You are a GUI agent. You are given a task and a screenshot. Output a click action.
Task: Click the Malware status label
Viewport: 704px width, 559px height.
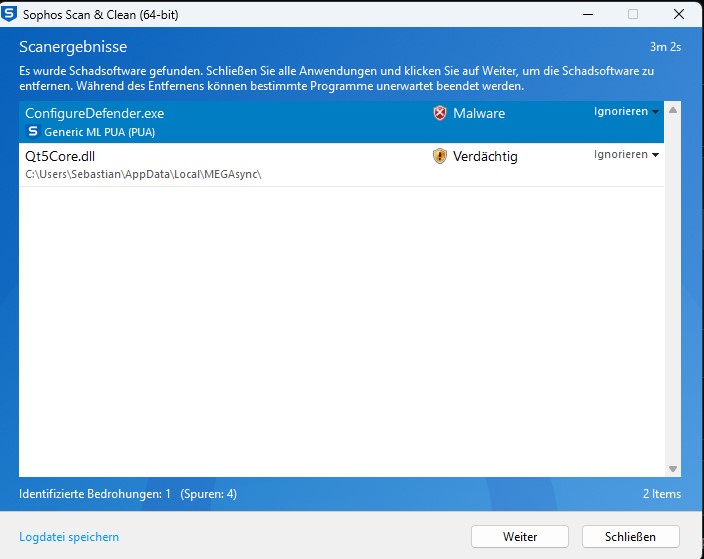tap(479, 113)
